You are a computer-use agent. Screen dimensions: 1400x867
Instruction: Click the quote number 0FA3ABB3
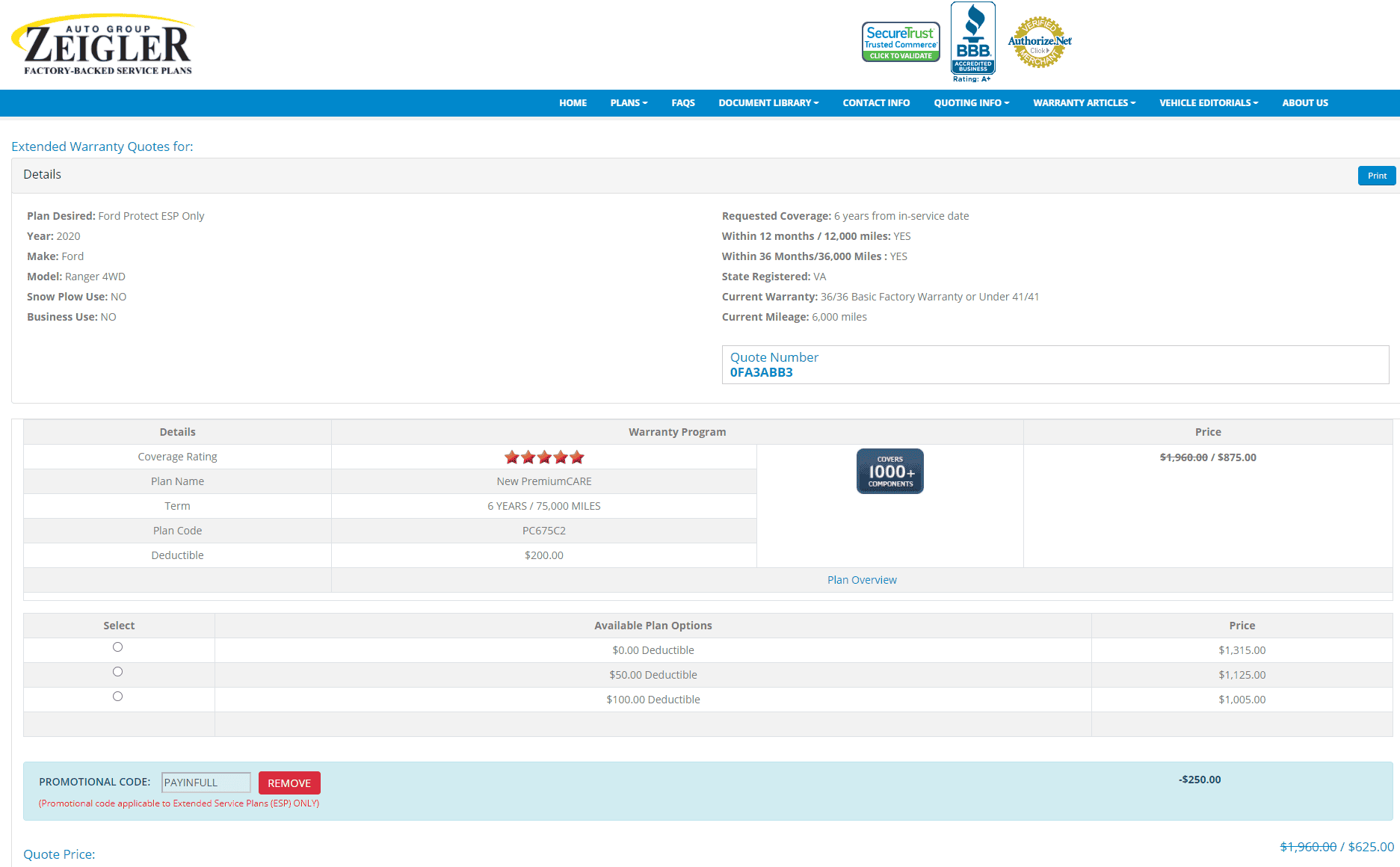coord(761,372)
